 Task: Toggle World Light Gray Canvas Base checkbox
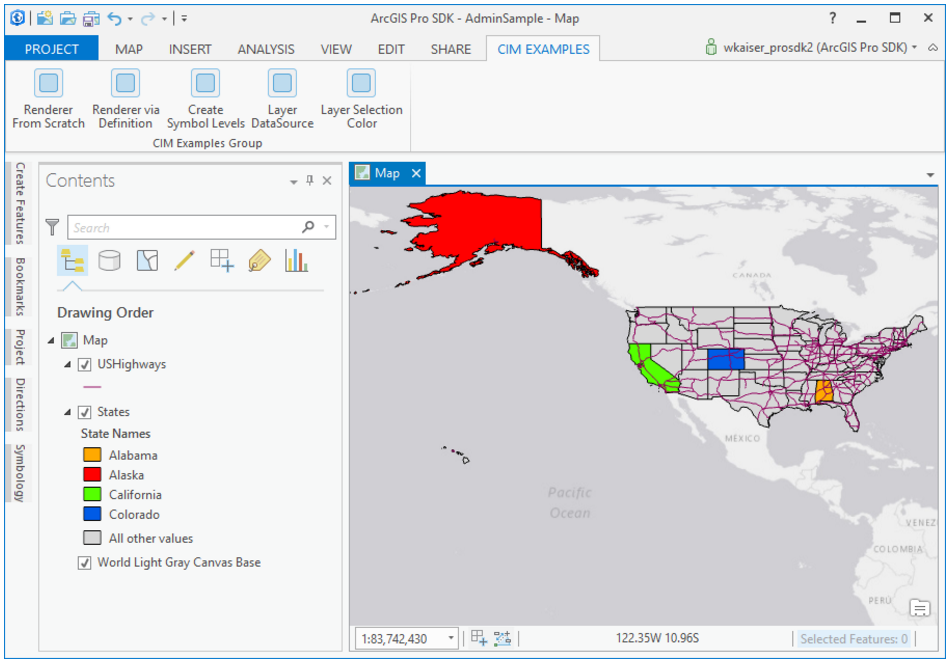tap(85, 563)
